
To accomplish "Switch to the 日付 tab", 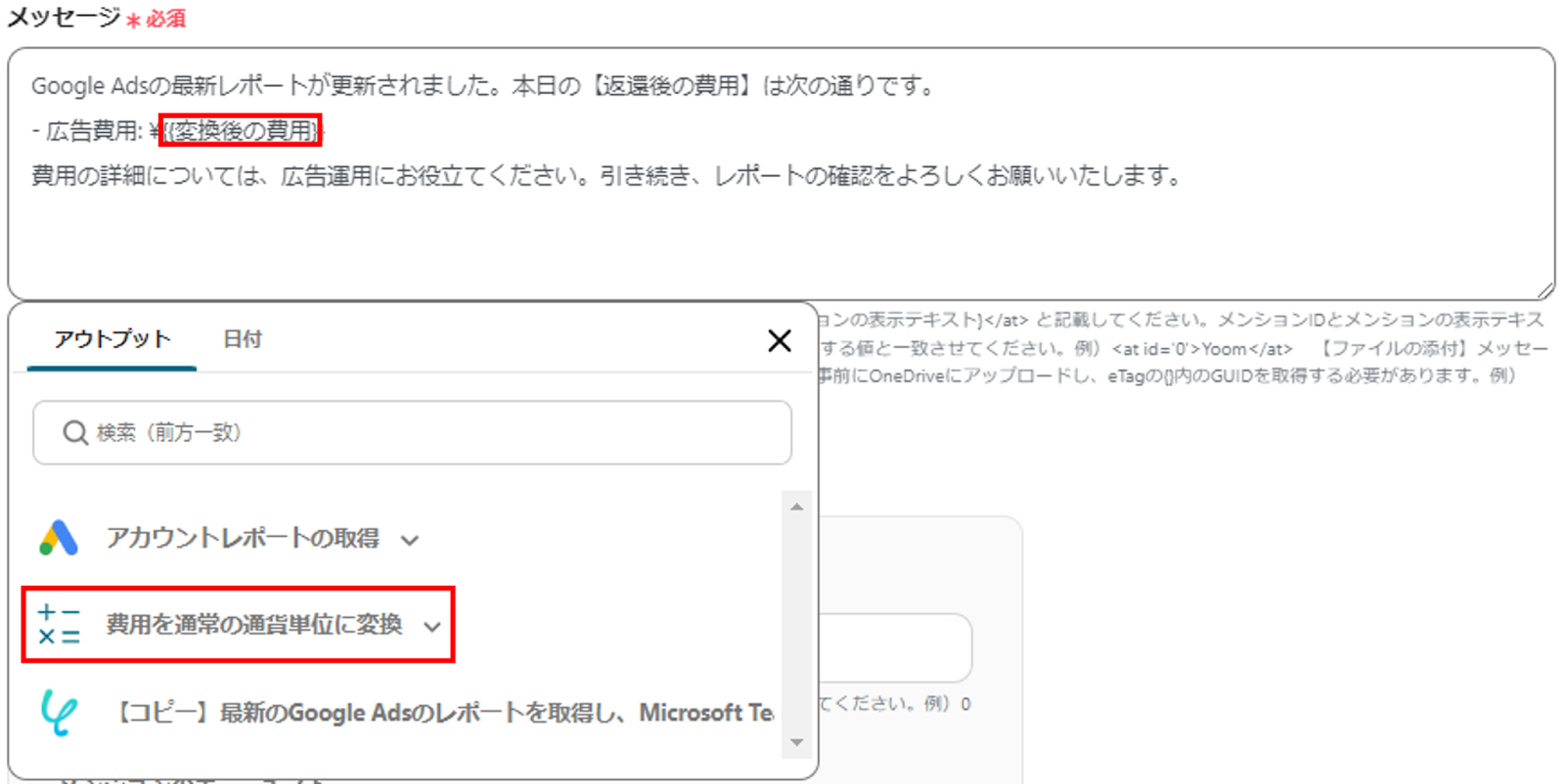I will (x=243, y=339).
